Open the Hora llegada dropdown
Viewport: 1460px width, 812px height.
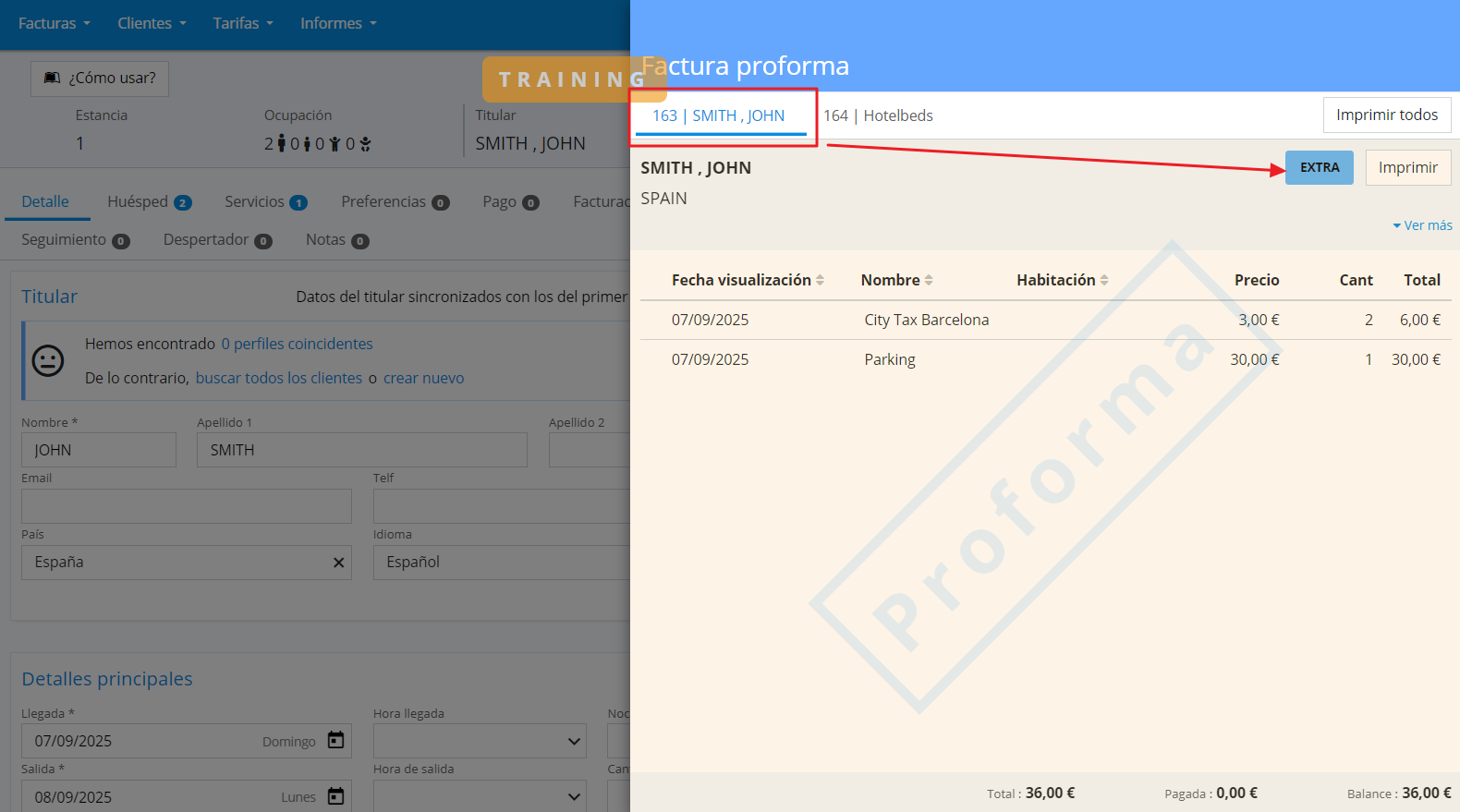click(x=479, y=741)
